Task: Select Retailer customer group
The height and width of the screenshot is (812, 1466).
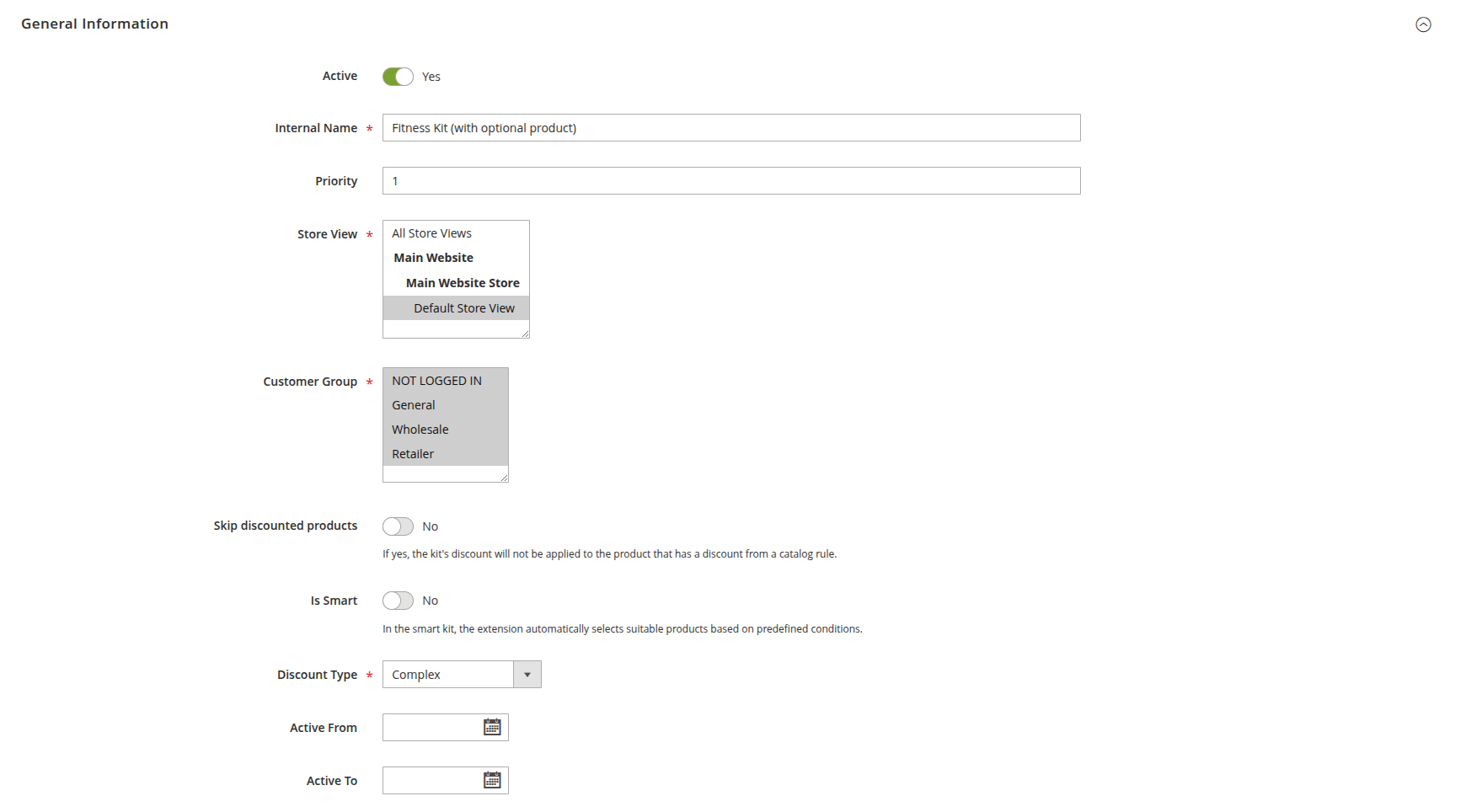Action: pos(413,454)
